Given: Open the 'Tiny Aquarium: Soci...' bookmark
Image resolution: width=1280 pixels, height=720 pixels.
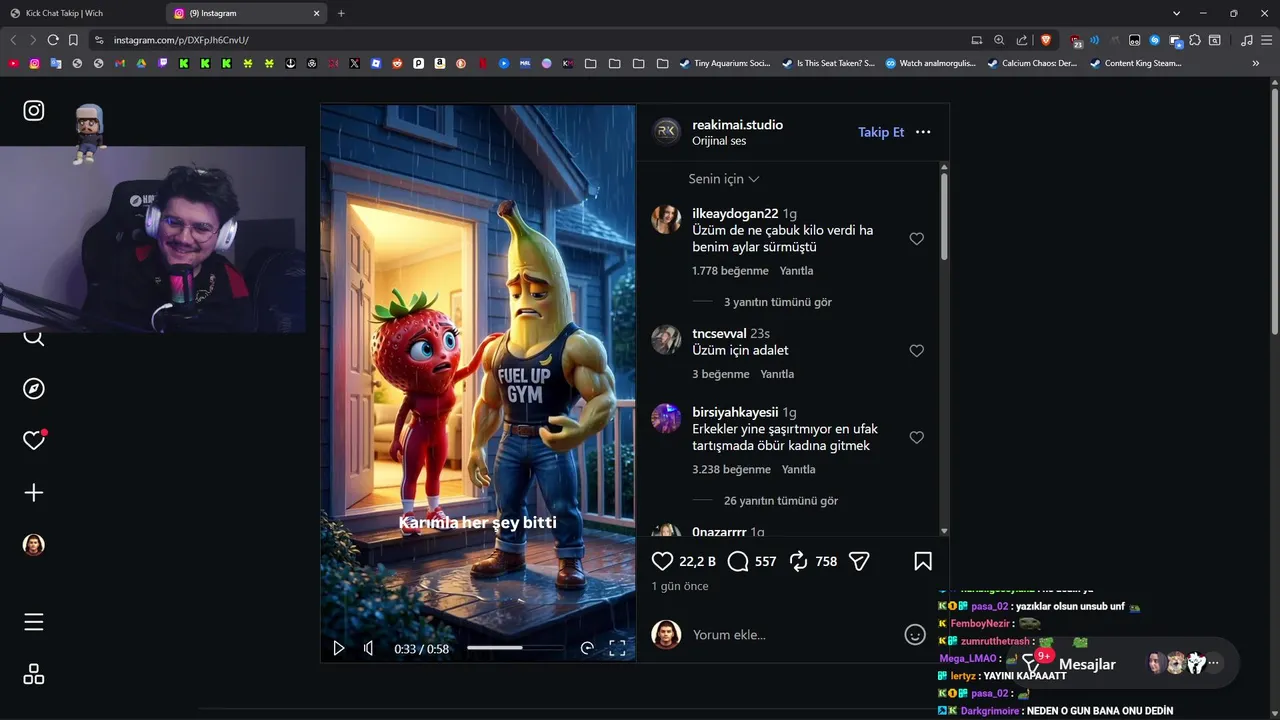Looking at the screenshot, I should pos(725,63).
